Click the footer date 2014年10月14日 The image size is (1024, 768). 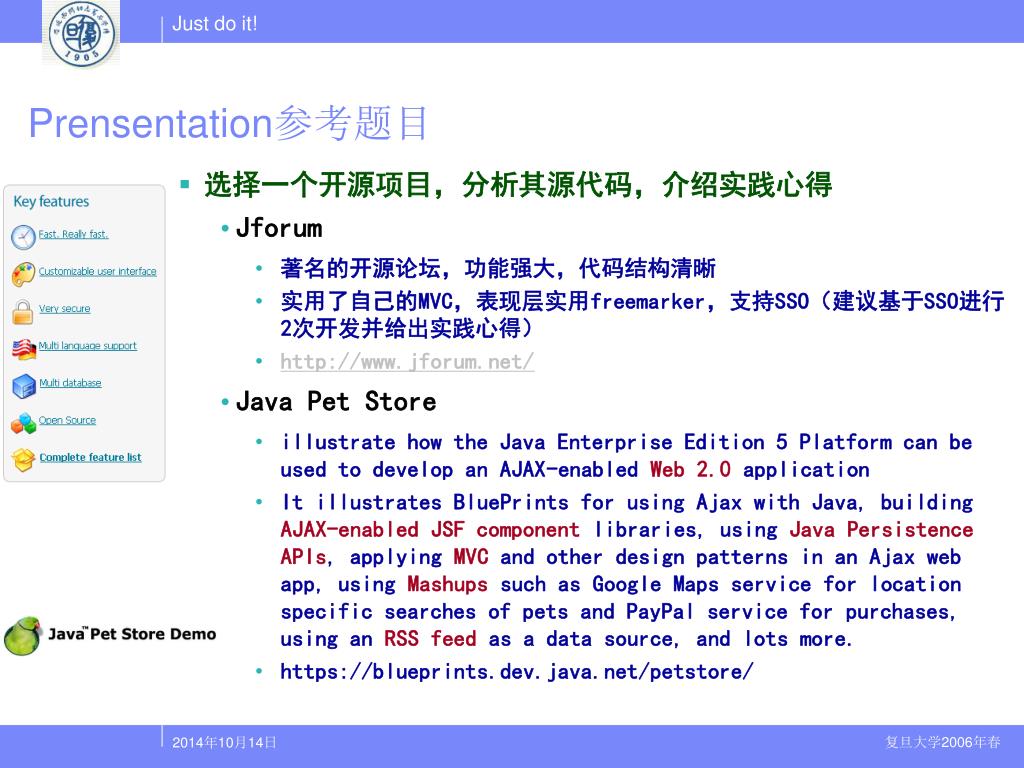pos(224,743)
